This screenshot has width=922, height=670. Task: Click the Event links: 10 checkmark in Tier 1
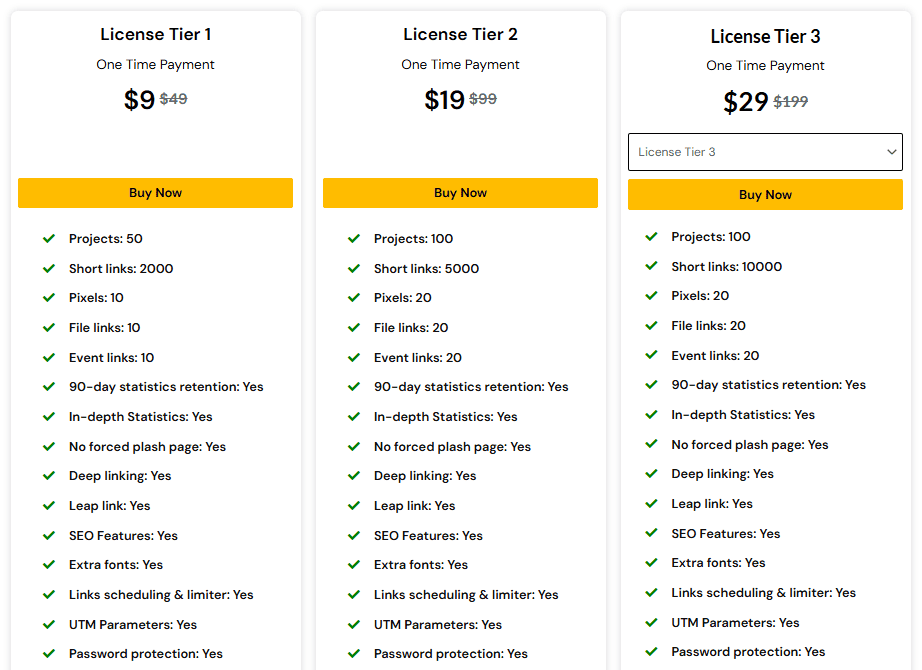click(49, 357)
